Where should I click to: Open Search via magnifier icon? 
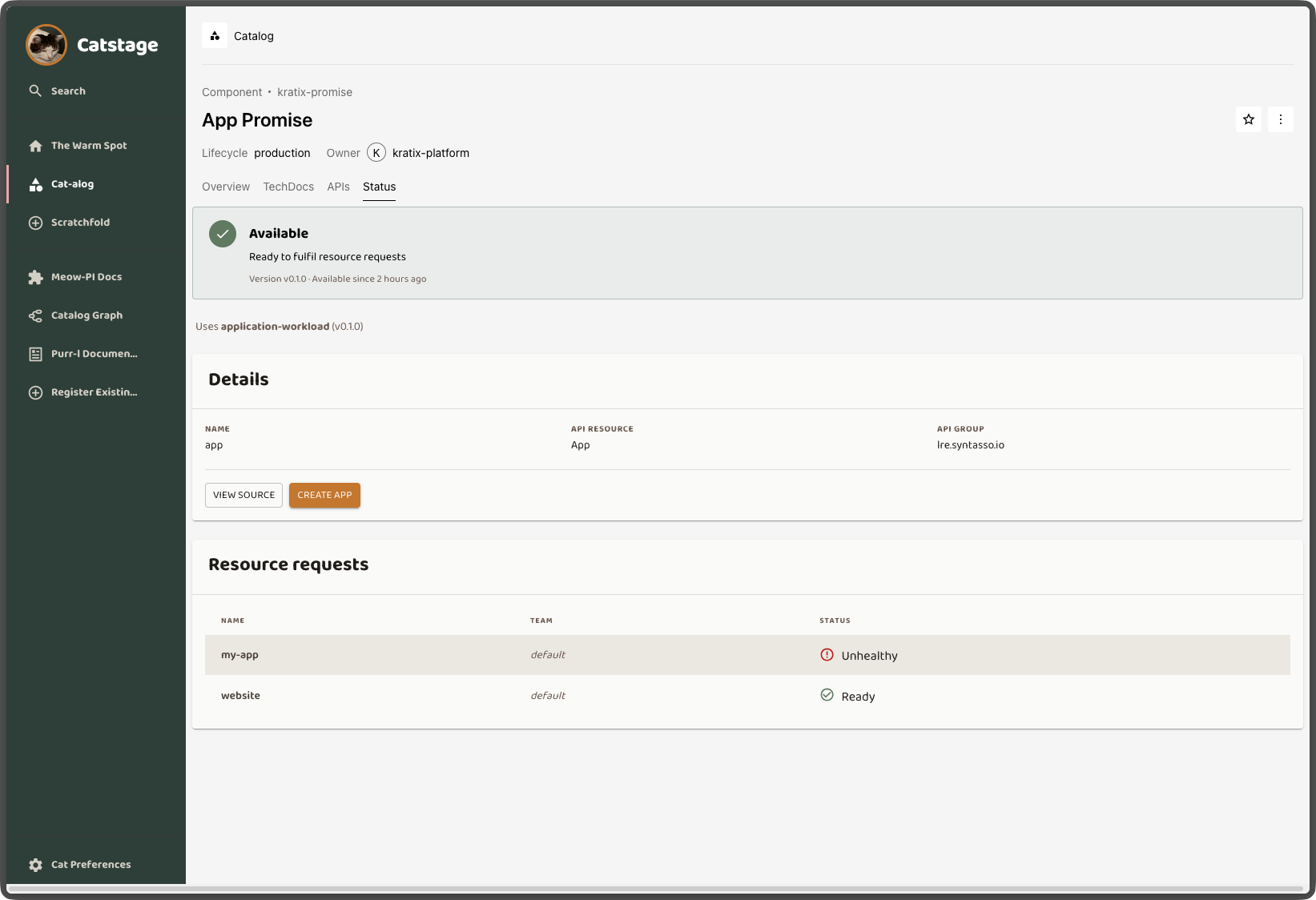(x=35, y=90)
